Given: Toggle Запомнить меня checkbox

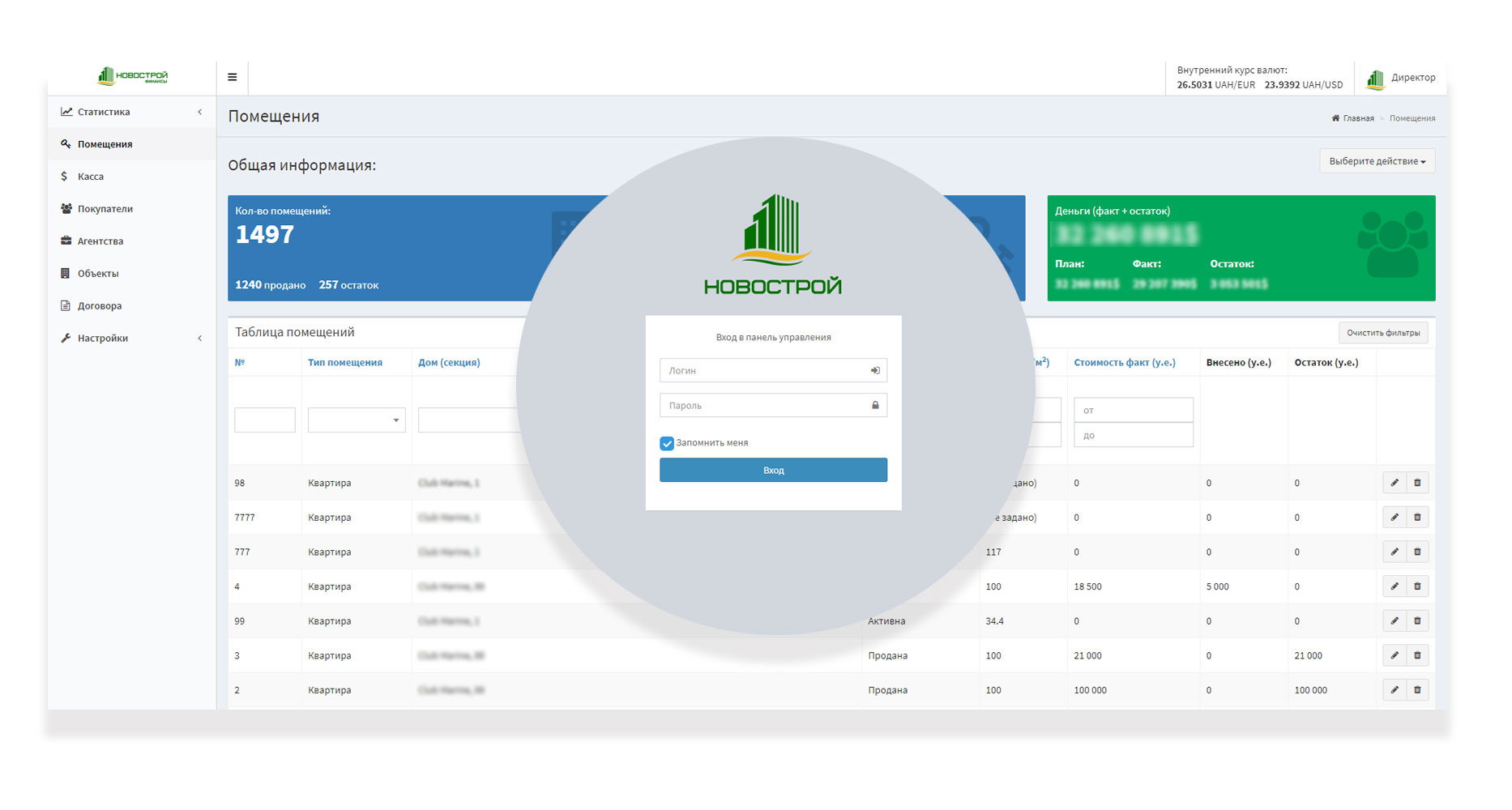Looking at the screenshot, I should click(x=667, y=443).
